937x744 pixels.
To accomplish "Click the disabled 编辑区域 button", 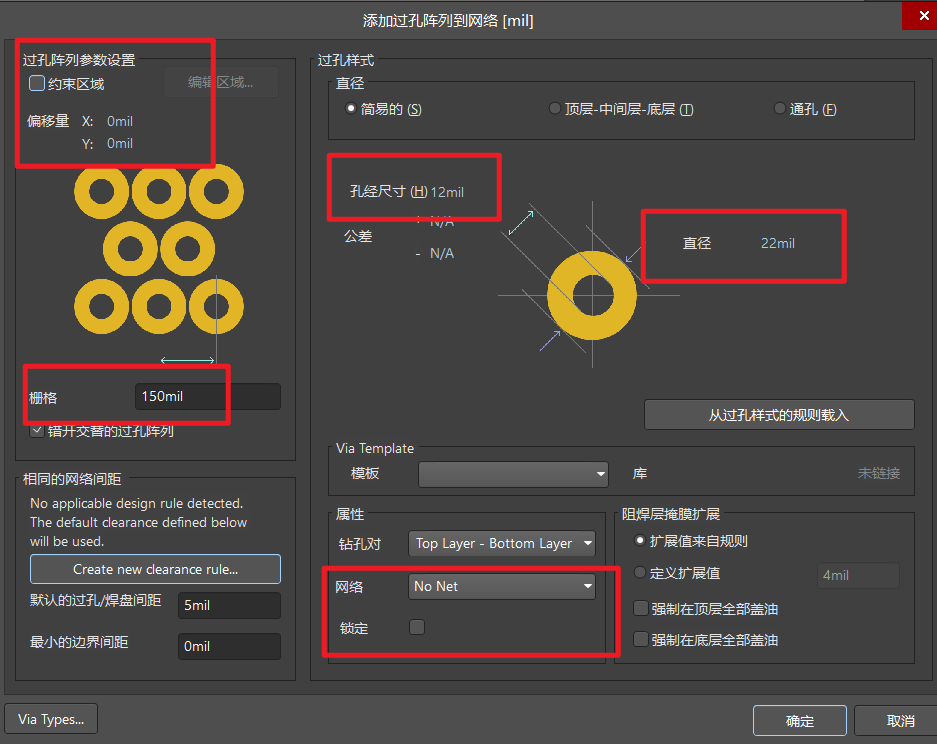I will 221,82.
